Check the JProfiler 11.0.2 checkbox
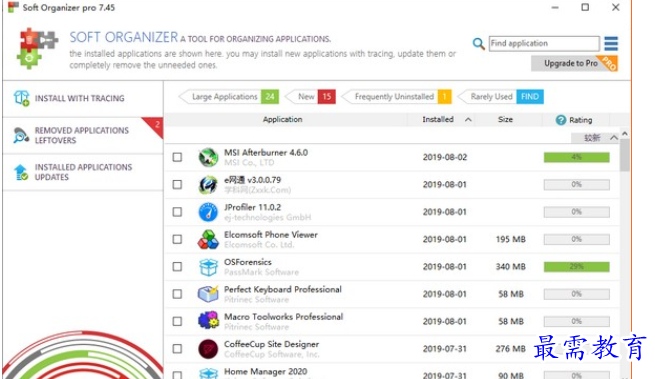655x379 pixels. tap(177, 212)
